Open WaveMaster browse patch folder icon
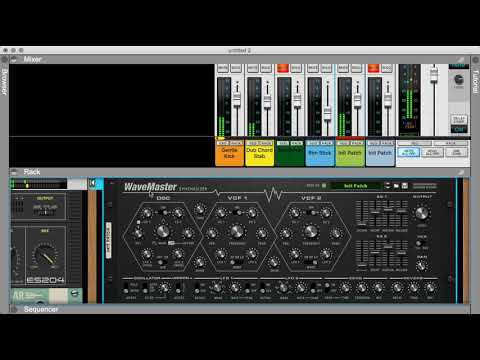 pyautogui.click(x=396, y=186)
